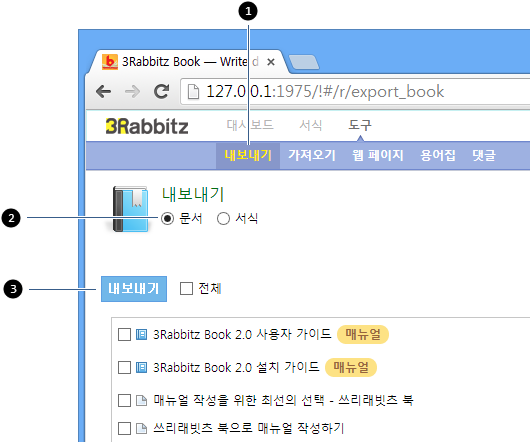Click book icon of 사용자 가이드 entry
This screenshot has width=531, height=443.
[141, 335]
